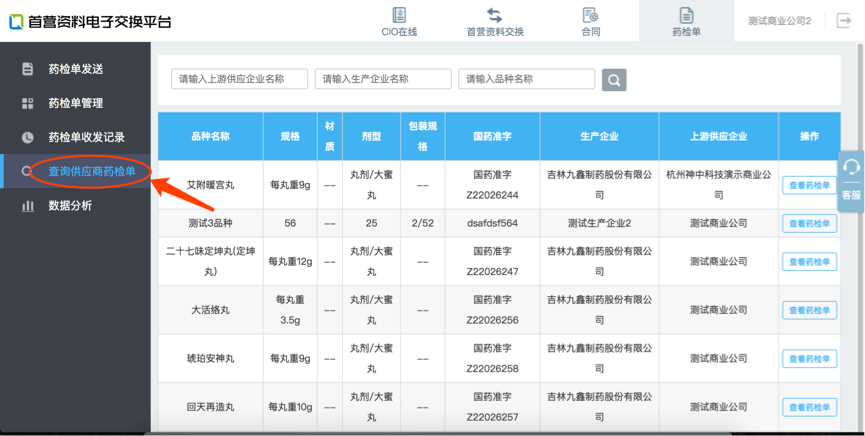Open 首营资料交换 exchange arrows icon
This screenshot has width=865, height=436.
(x=494, y=15)
